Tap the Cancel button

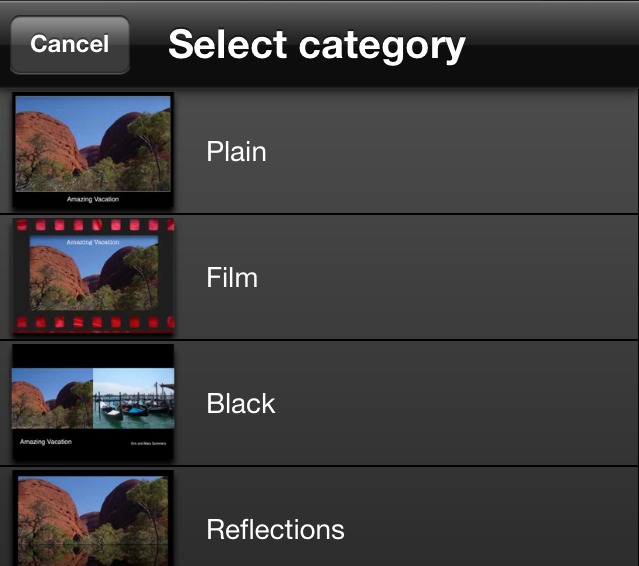click(x=70, y=44)
